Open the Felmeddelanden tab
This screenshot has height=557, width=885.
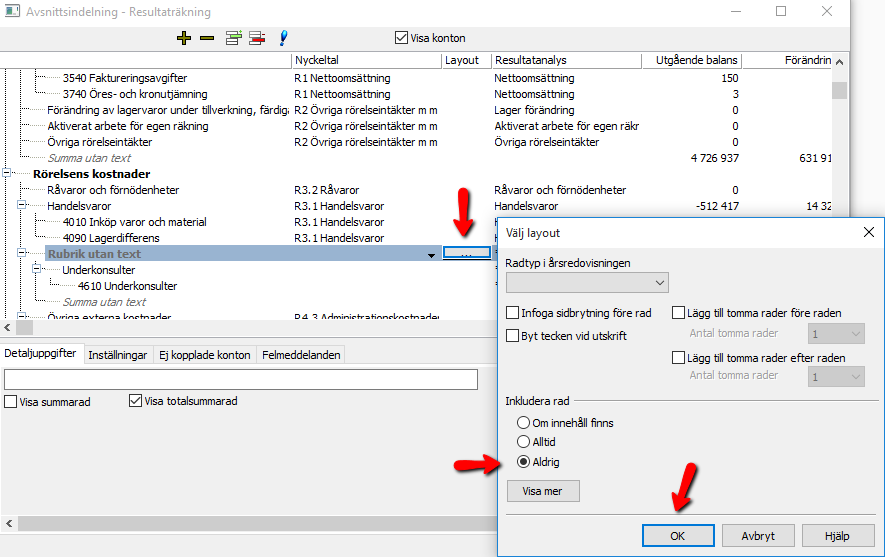(x=301, y=355)
